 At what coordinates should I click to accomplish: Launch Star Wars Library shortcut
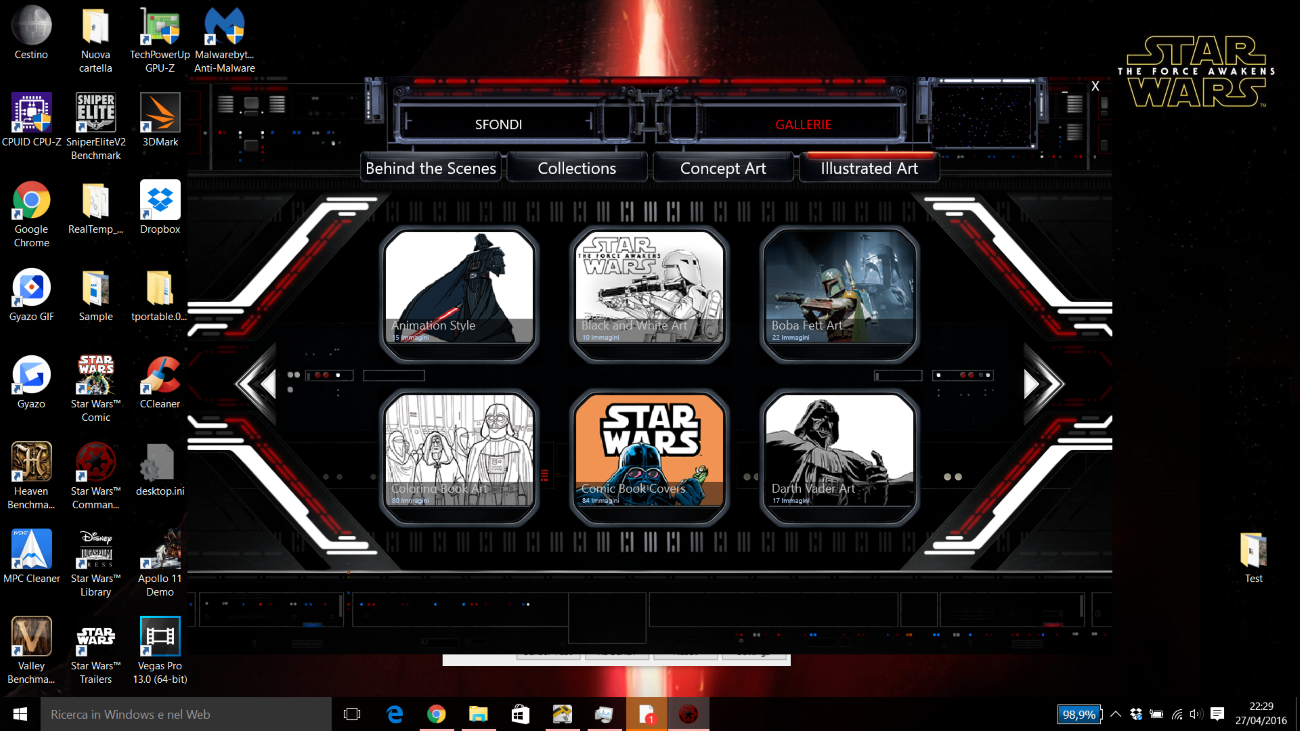pos(96,563)
